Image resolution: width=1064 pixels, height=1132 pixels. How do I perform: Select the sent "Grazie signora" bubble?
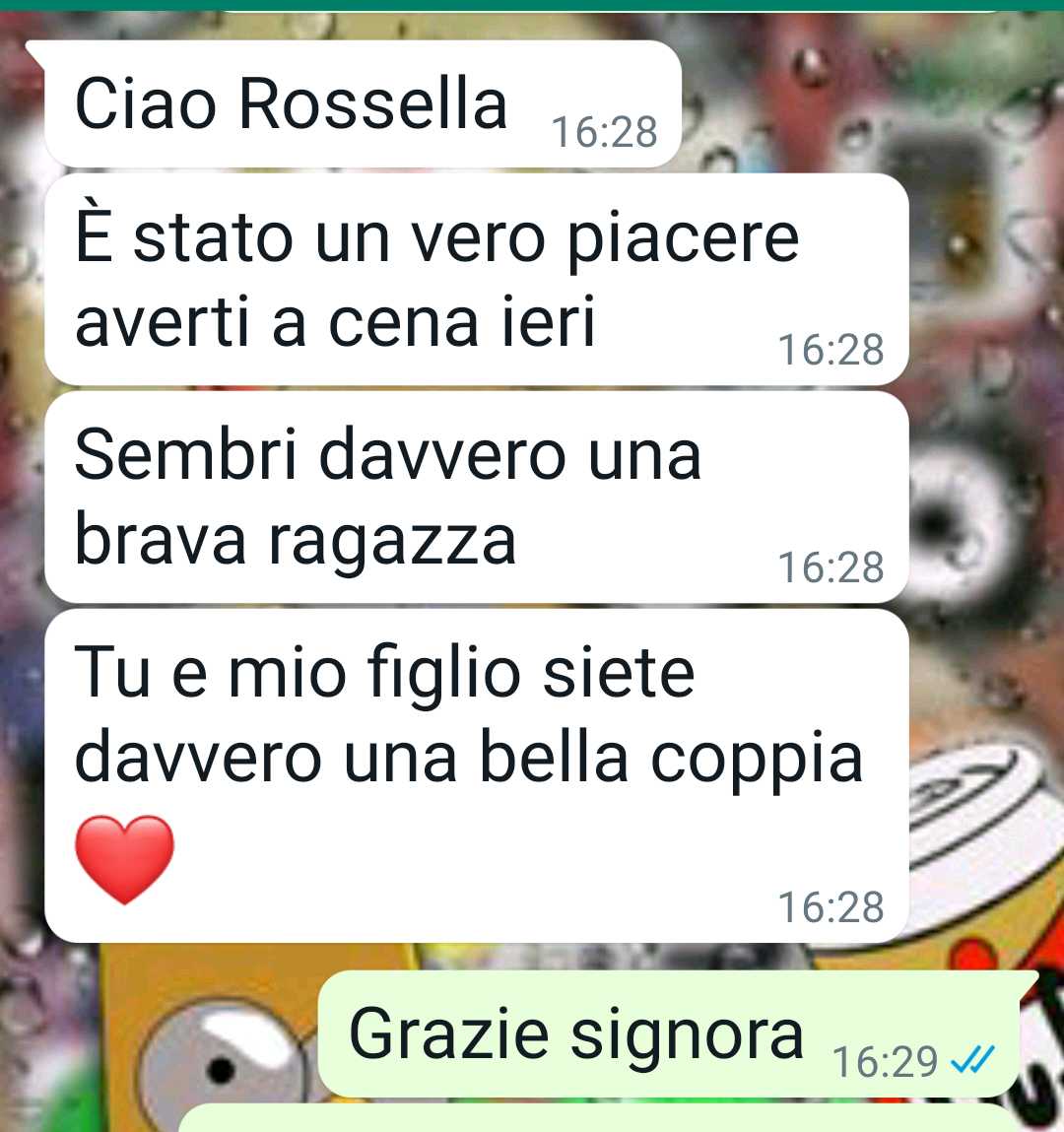coord(668,1034)
